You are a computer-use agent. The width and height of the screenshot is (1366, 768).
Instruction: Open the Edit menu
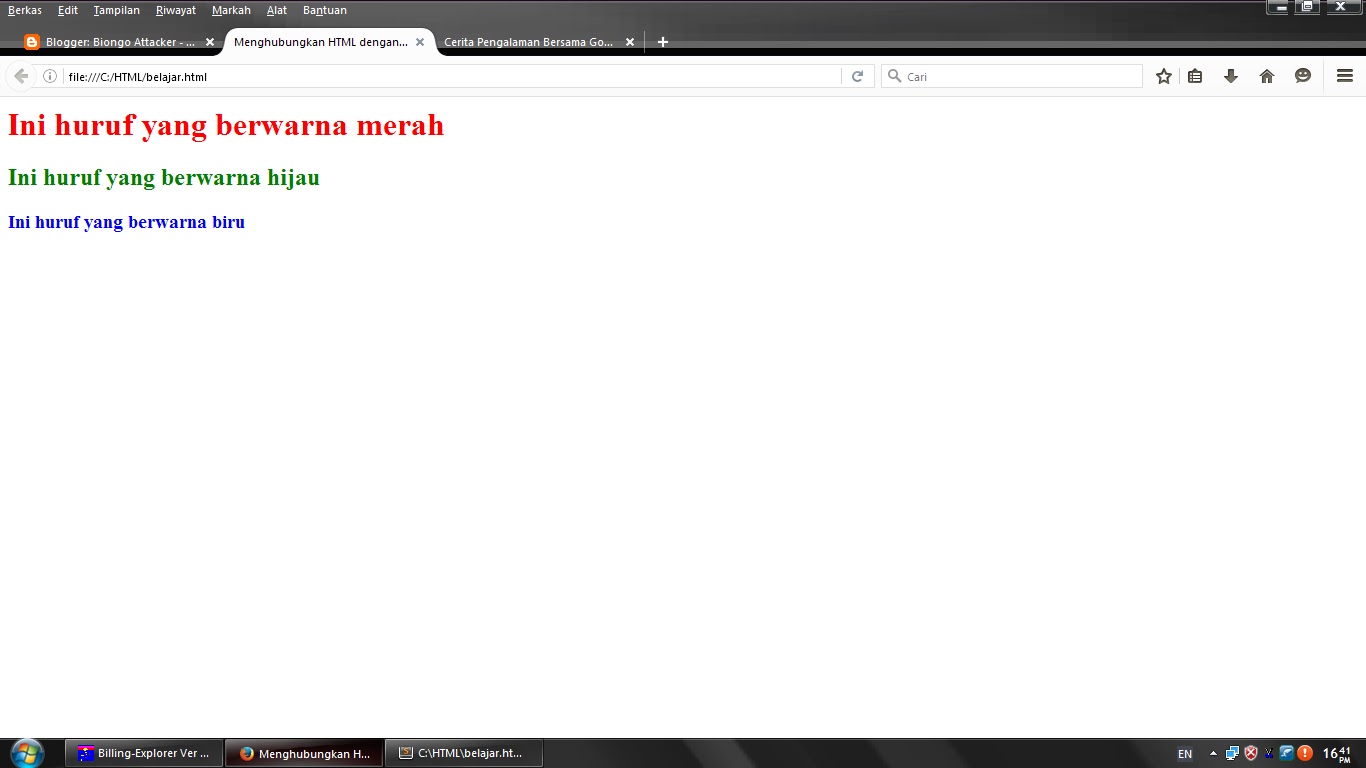[68, 10]
